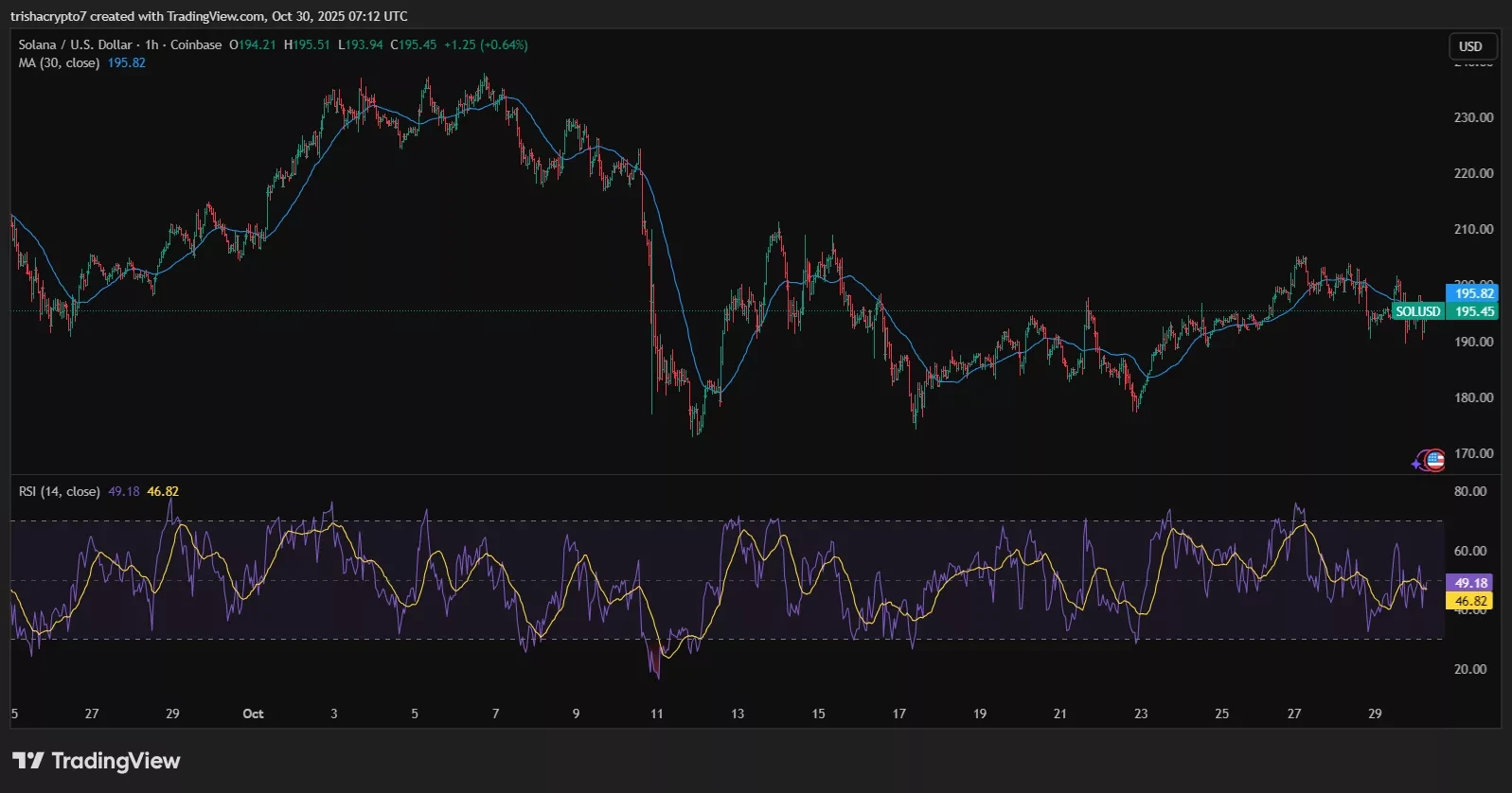Image resolution: width=1512 pixels, height=793 pixels.
Task: Click the US flag economic event icon
Action: click(x=1435, y=461)
